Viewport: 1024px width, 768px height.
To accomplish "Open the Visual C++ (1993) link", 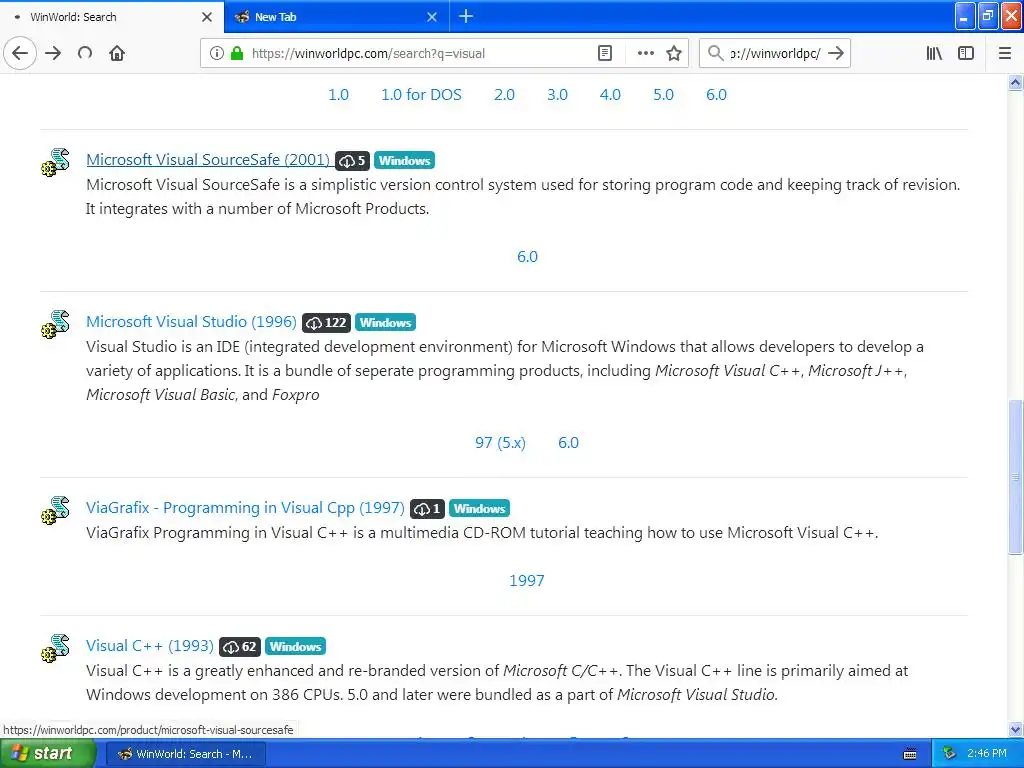I will point(150,645).
